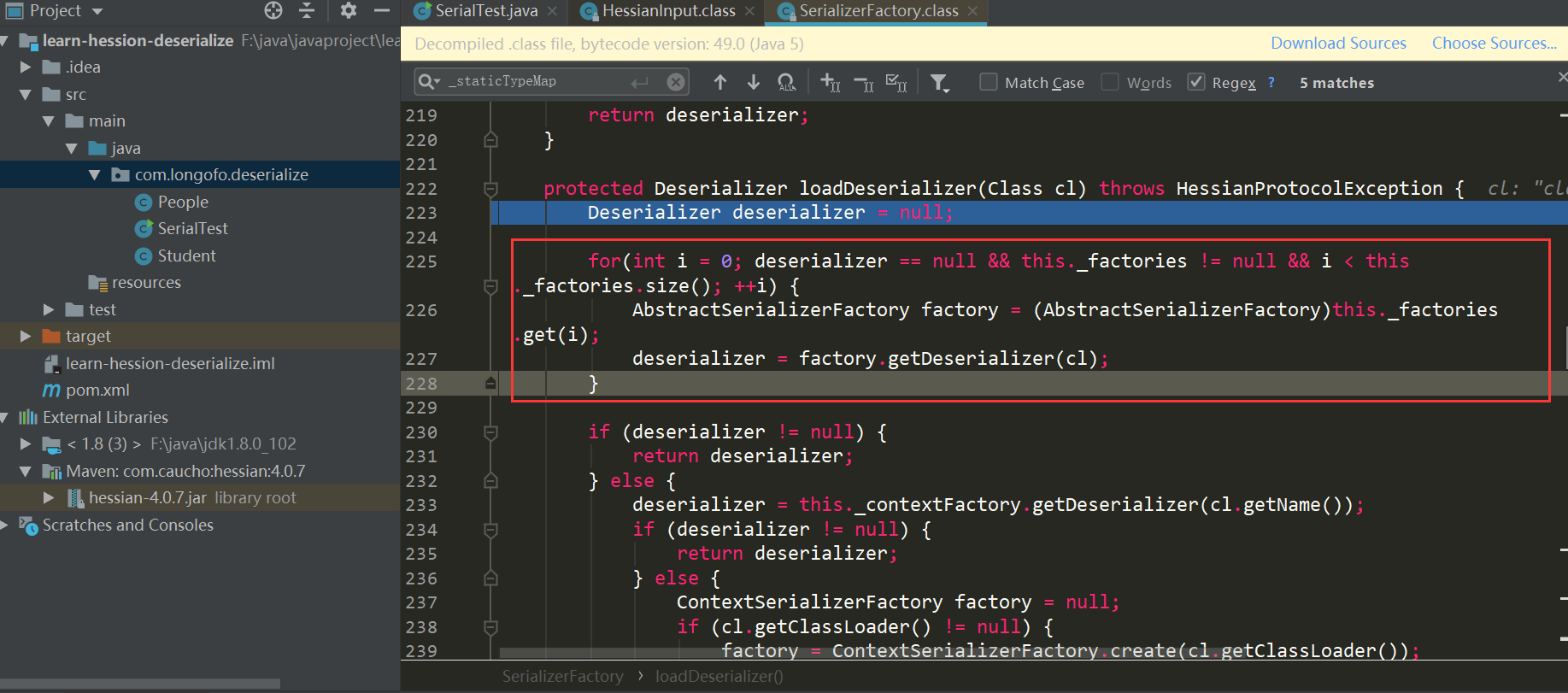This screenshot has height=693, width=1568.
Task: Select the SerializerFactory.class tab
Action: point(879,11)
